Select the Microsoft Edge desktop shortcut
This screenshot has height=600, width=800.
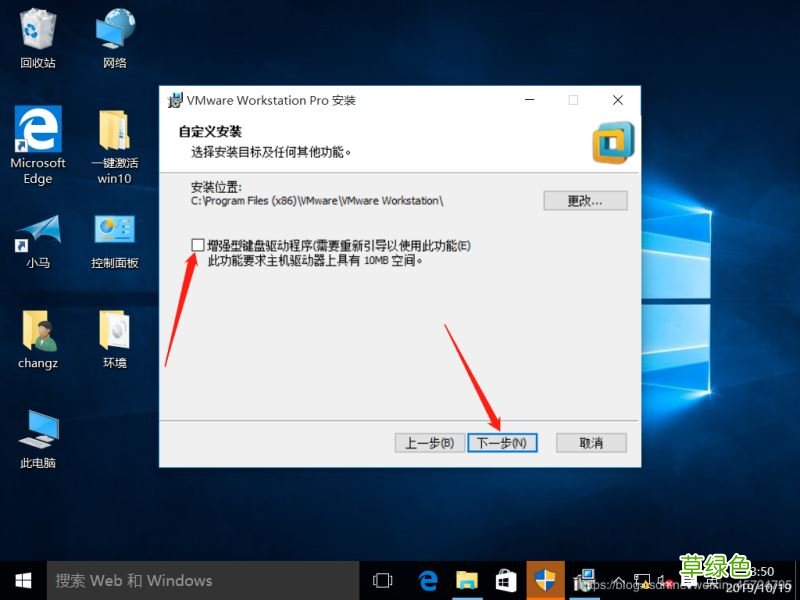pyautogui.click(x=38, y=145)
